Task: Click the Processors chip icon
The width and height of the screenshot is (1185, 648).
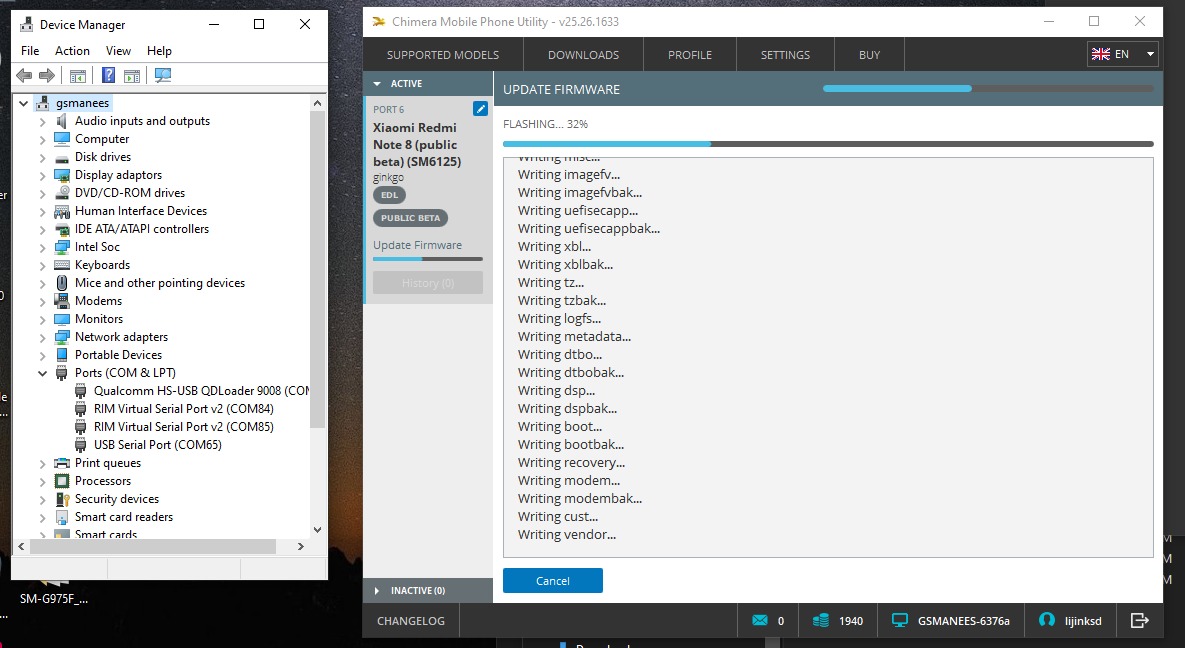Action: click(62, 481)
